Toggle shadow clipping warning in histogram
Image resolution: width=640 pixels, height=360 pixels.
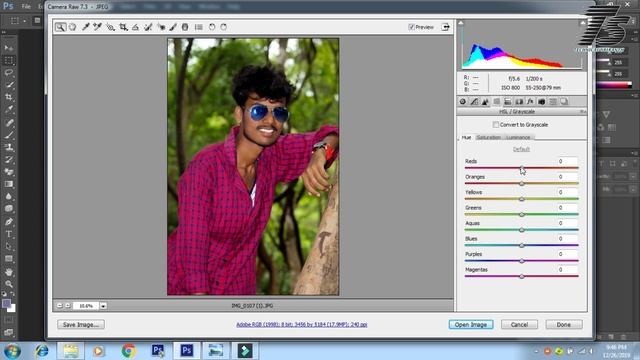[461, 23]
